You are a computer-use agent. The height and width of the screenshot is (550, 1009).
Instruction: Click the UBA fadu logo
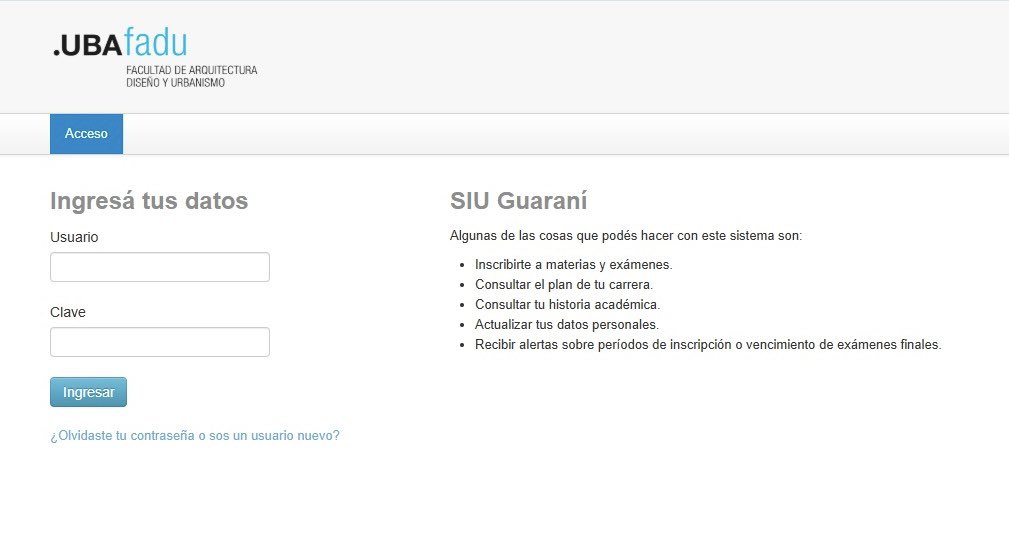point(154,57)
